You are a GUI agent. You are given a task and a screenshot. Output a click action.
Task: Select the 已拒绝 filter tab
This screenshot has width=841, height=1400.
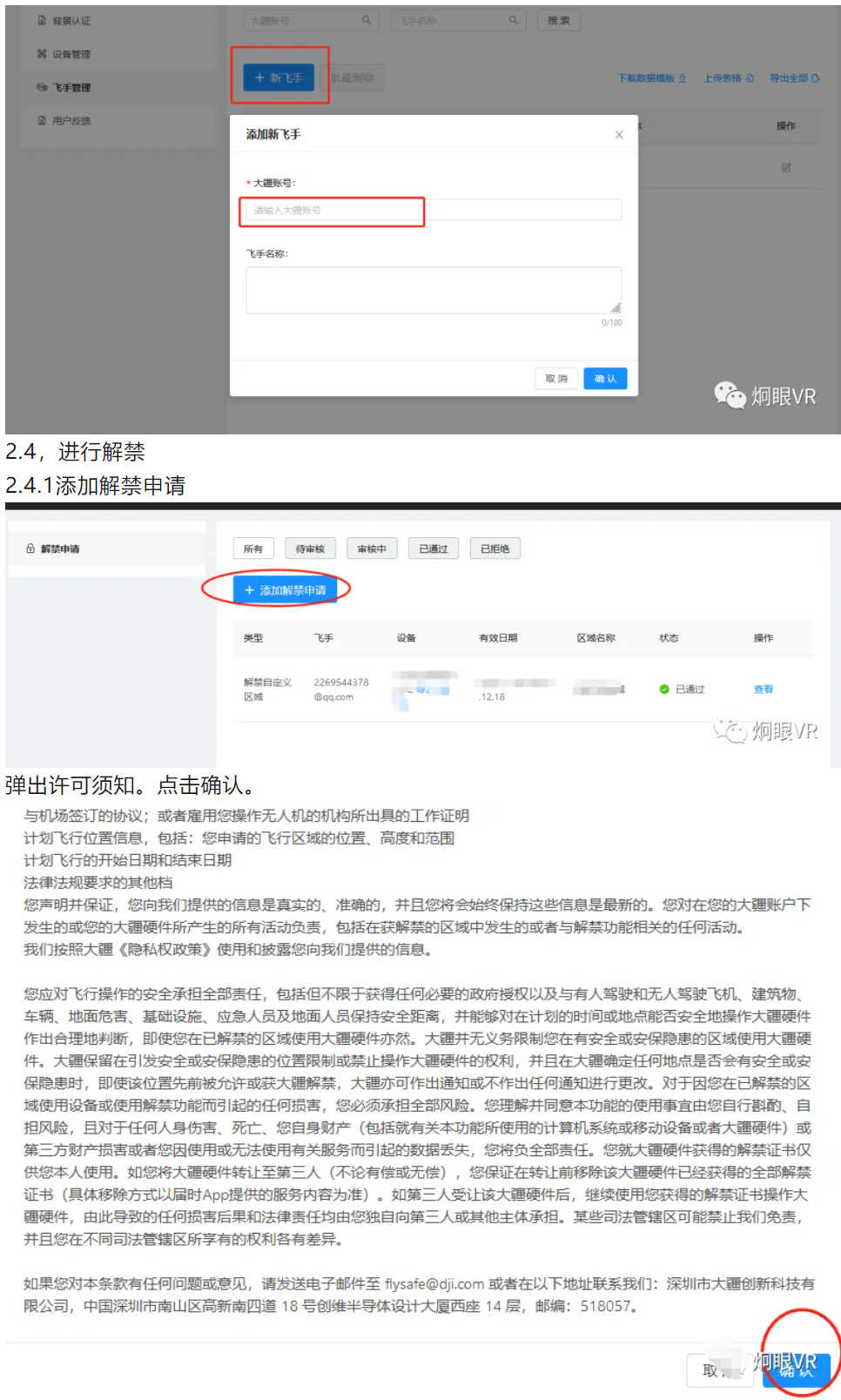pyautogui.click(x=495, y=549)
